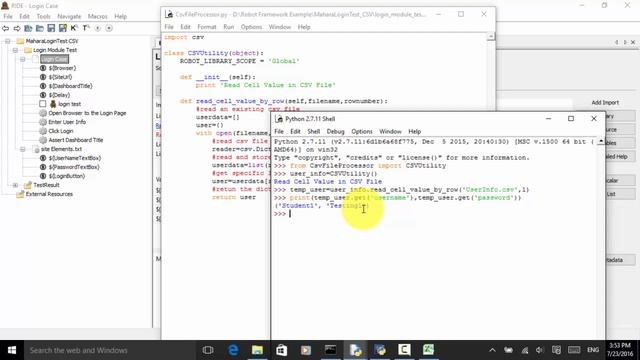
Task: Click the Open Directory folder icon in RIDE toolbar
Action: (x=40, y=28)
